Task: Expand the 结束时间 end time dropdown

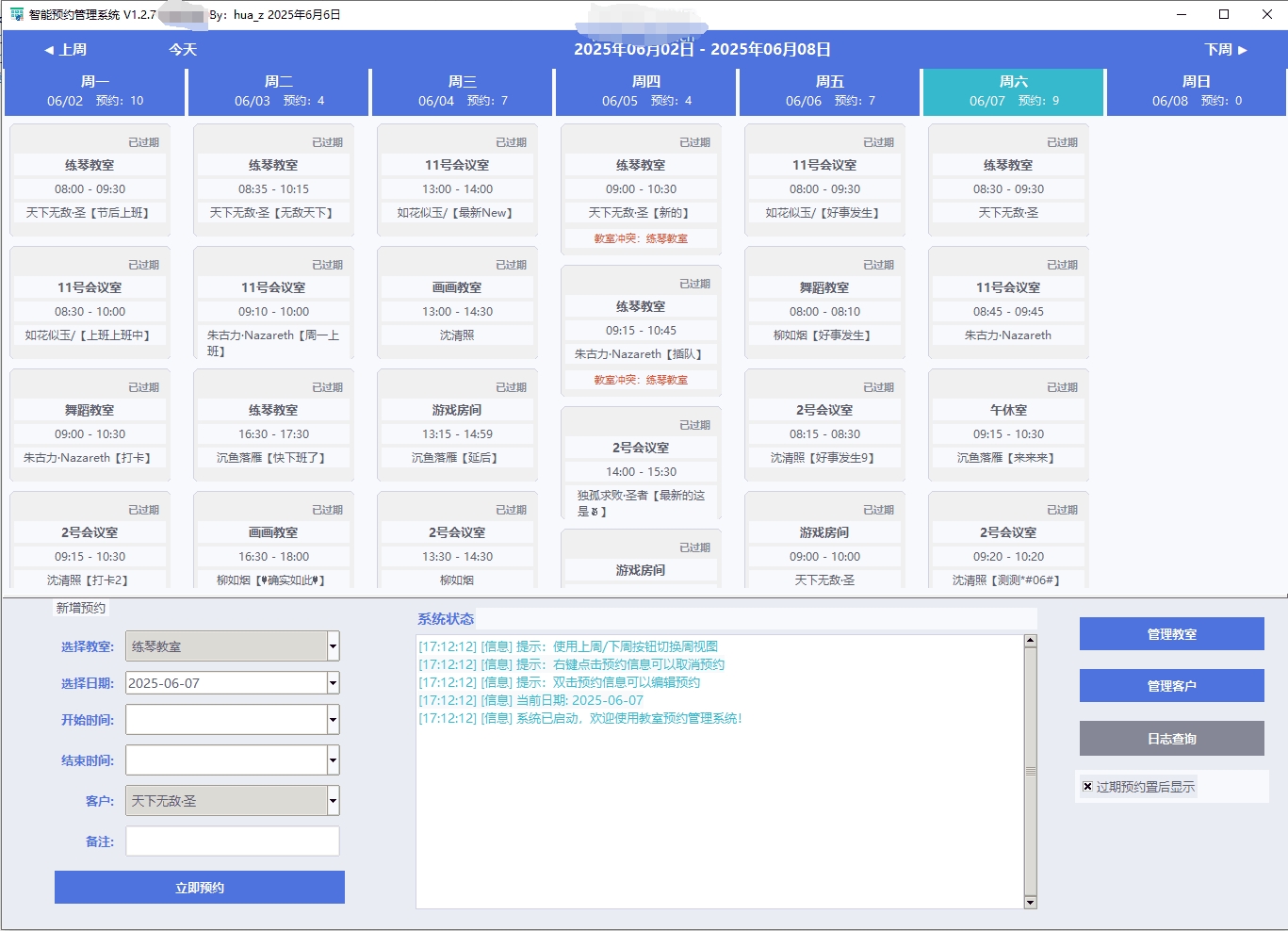Action: [332, 759]
